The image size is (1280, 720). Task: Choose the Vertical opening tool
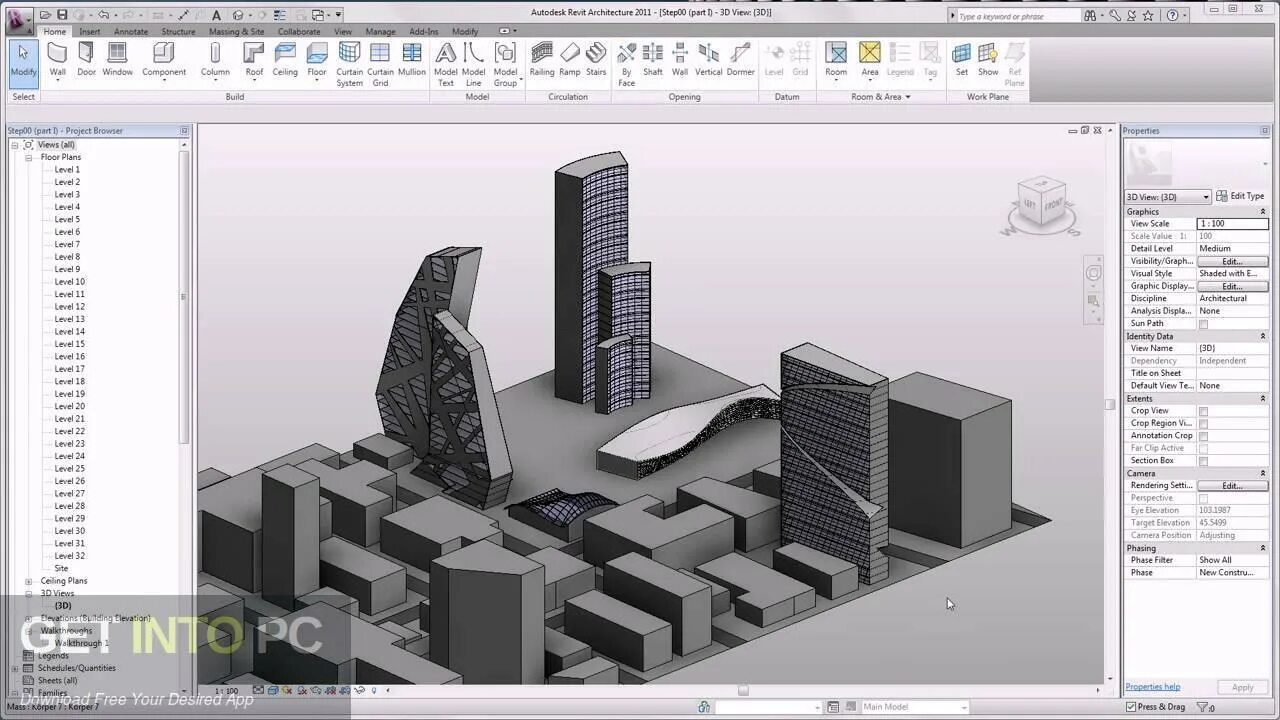point(709,60)
